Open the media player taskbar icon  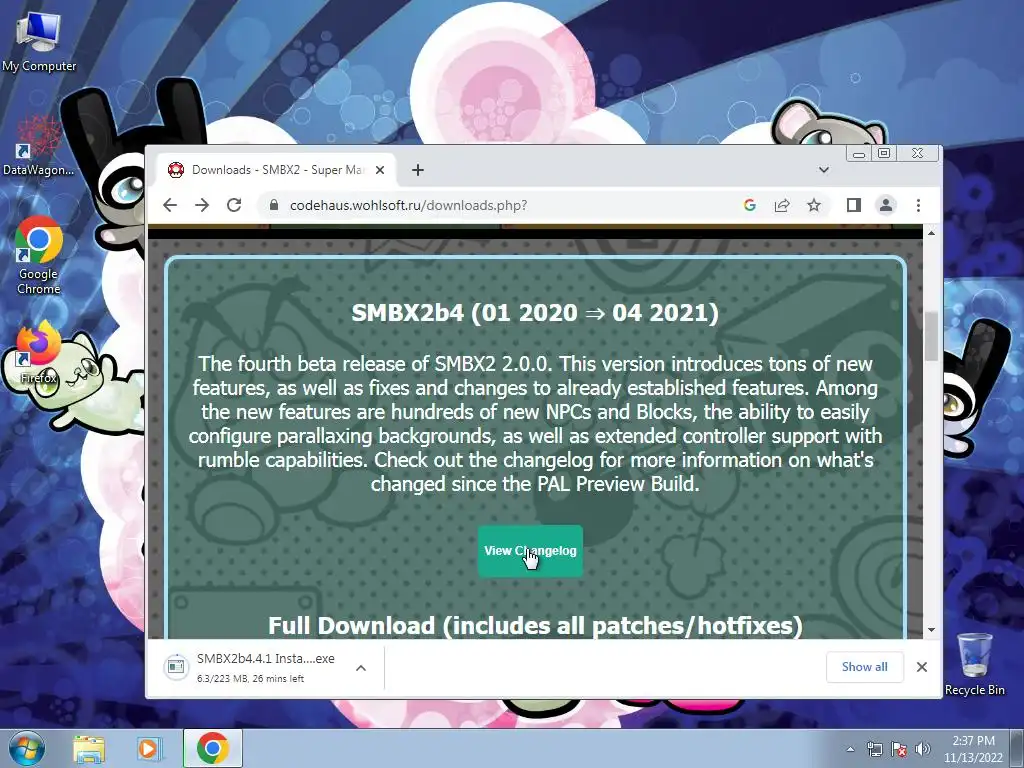tap(148, 748)
